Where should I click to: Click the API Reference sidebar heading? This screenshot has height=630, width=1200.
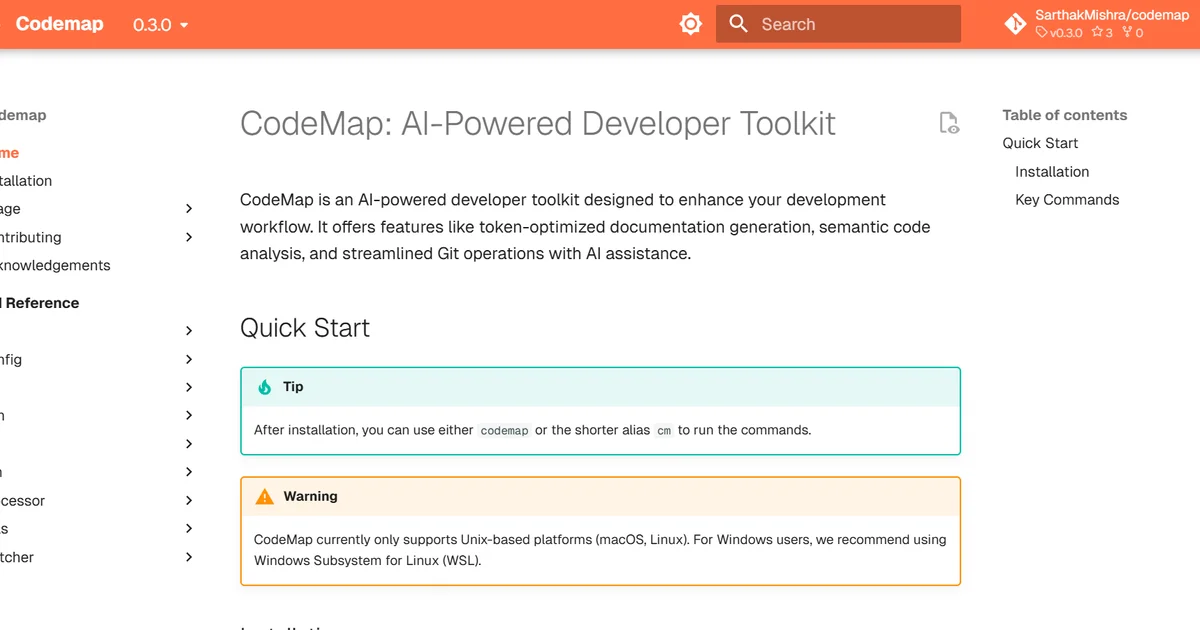coord(40,303)
